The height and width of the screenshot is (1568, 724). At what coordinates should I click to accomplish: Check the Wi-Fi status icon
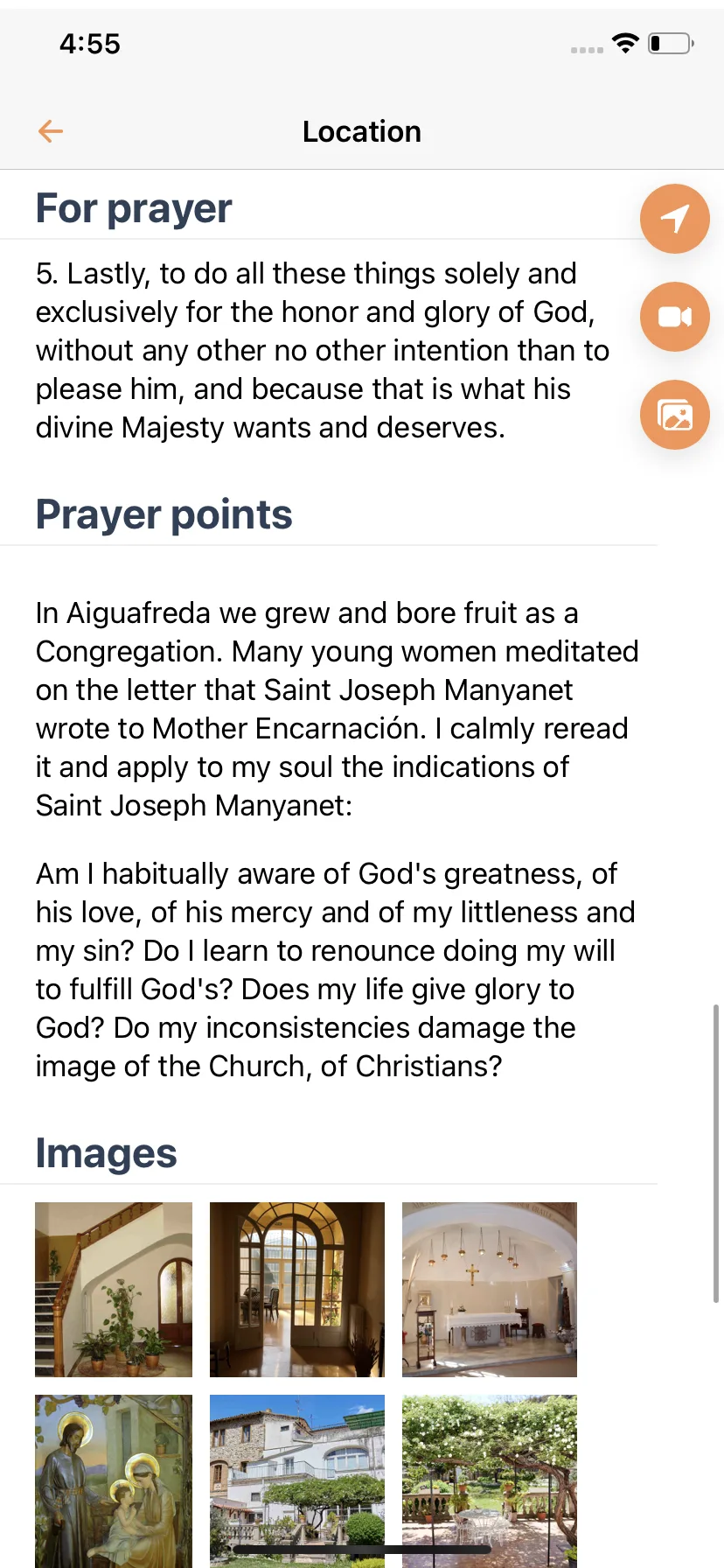pos(626,43)
